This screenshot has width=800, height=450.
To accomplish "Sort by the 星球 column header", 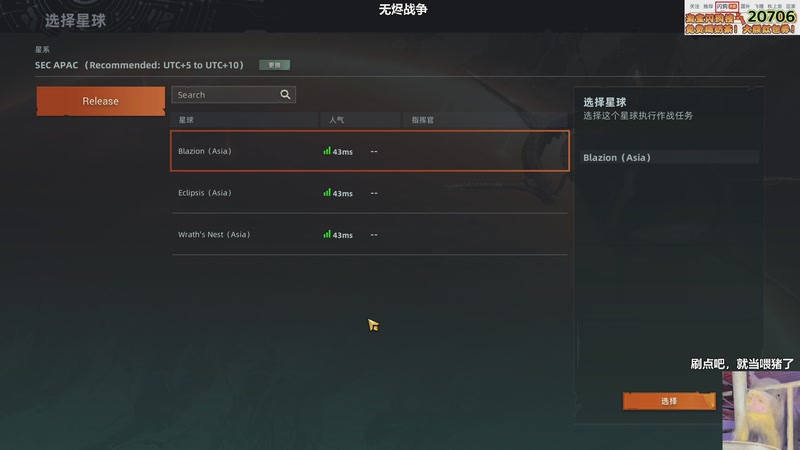I will (186, 120).
